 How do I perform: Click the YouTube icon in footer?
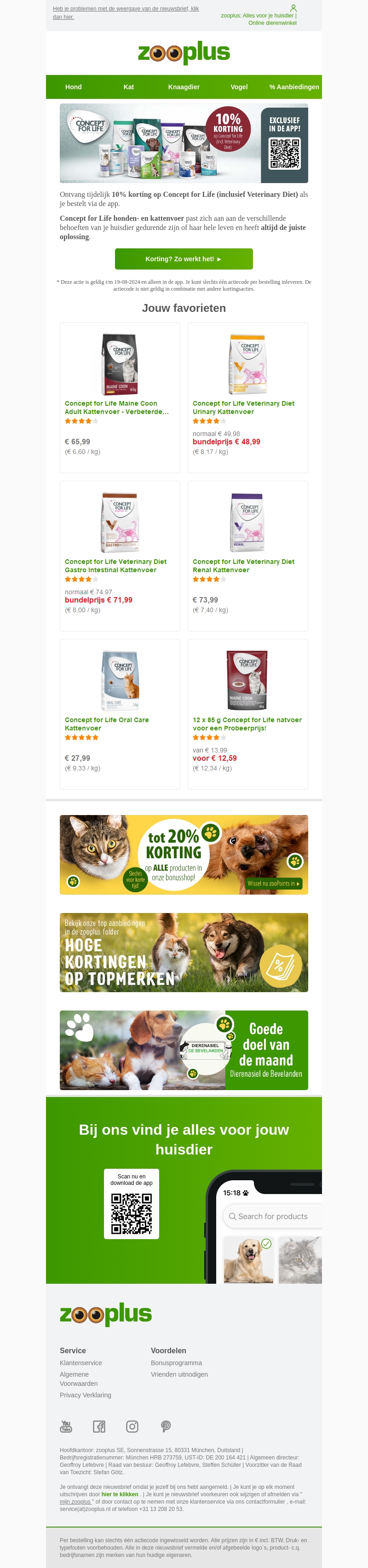66,1426
